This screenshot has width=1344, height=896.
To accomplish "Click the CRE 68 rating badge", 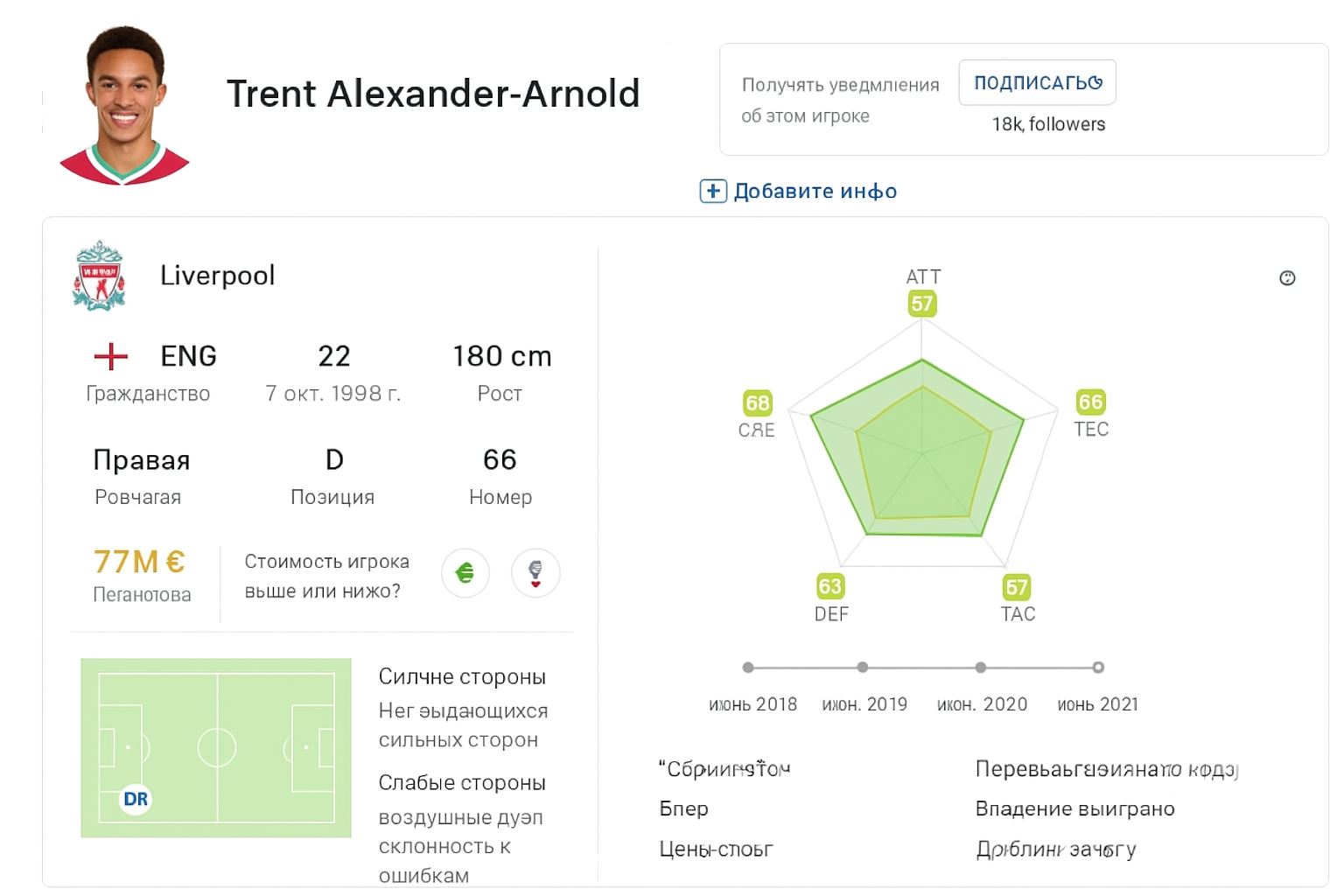I will (757, 402).
